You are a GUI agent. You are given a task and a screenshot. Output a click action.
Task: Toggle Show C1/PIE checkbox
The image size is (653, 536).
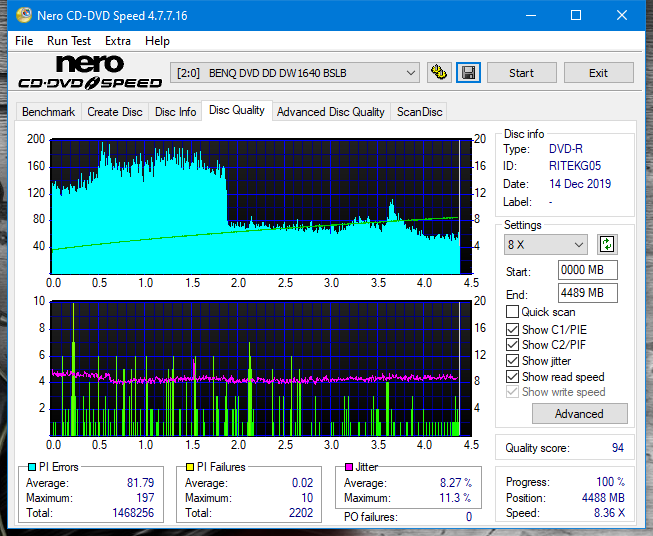coord(512,329)
